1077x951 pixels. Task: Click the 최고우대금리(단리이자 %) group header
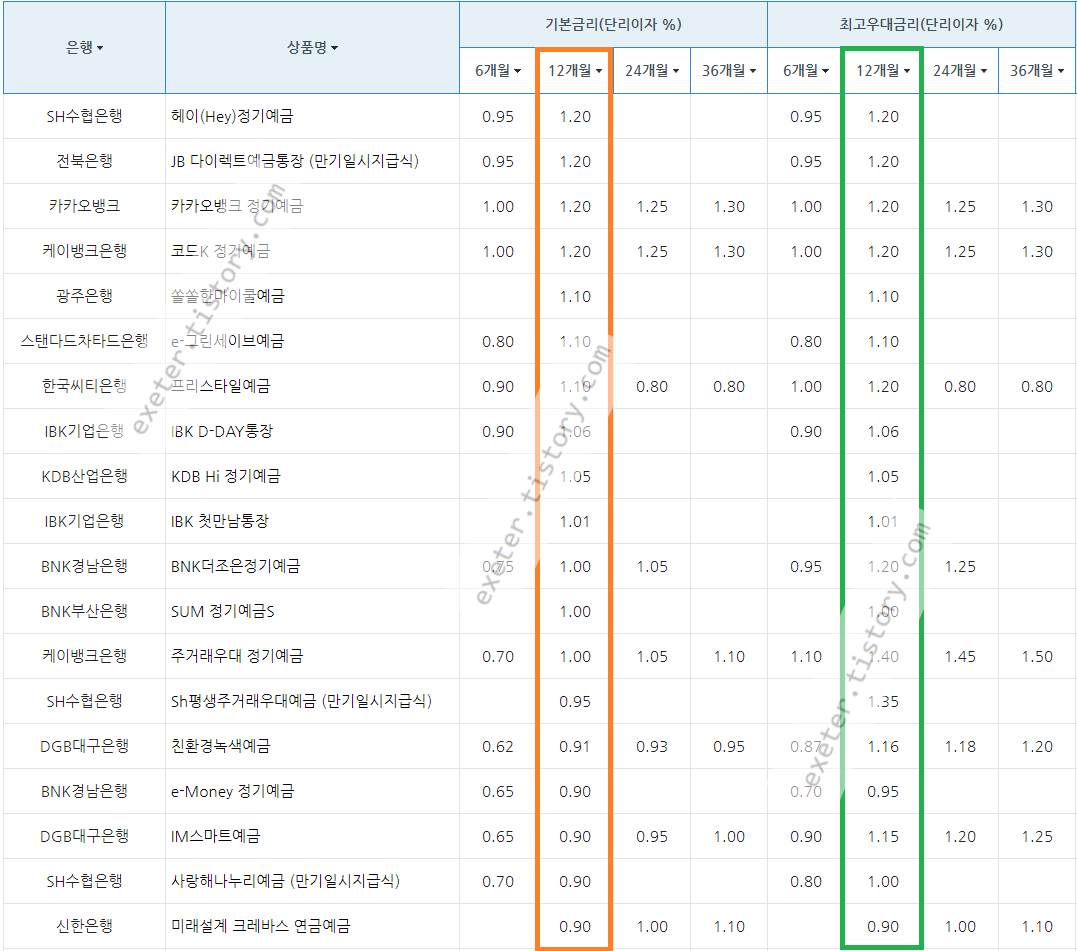(921, 25)
